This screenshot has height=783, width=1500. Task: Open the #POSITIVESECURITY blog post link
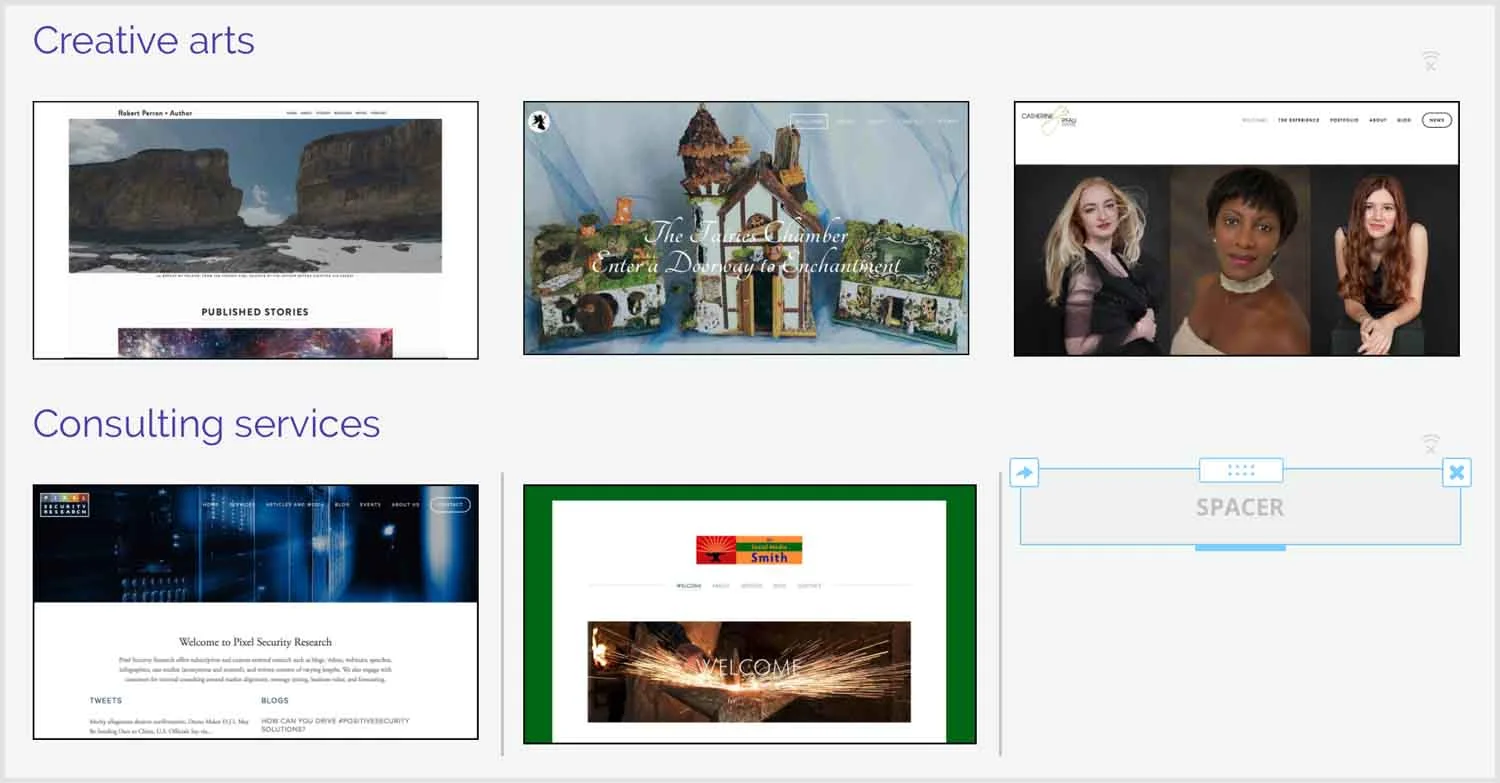coord(336,722)
